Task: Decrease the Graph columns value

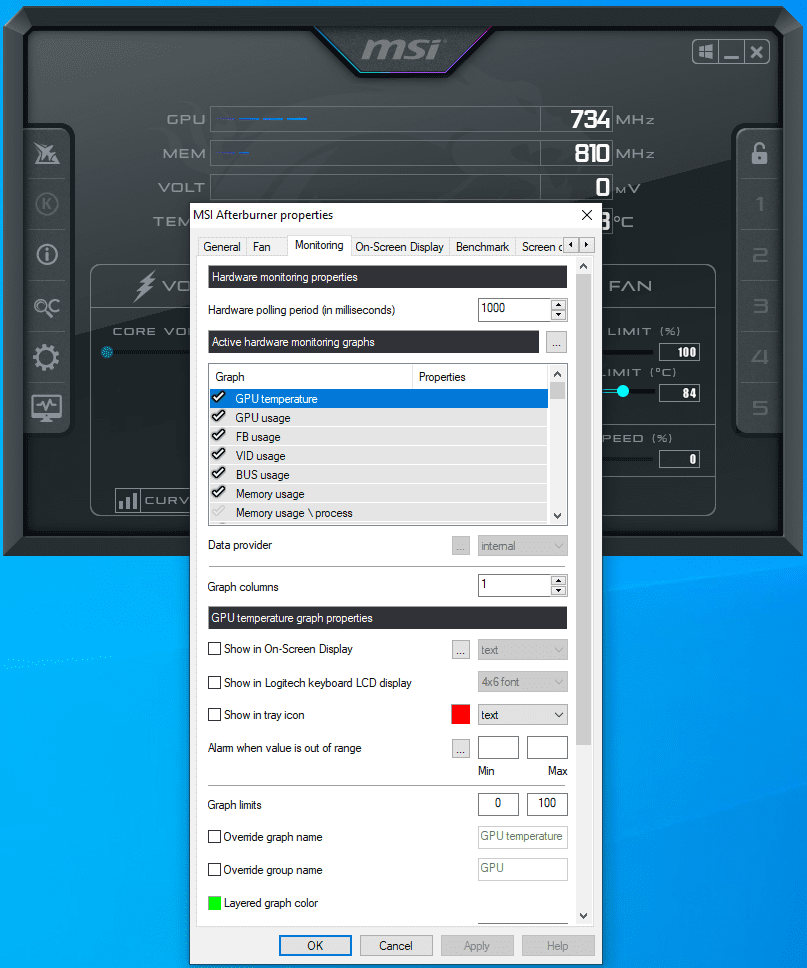Action: pyautogui.click(x=558, y=591)
